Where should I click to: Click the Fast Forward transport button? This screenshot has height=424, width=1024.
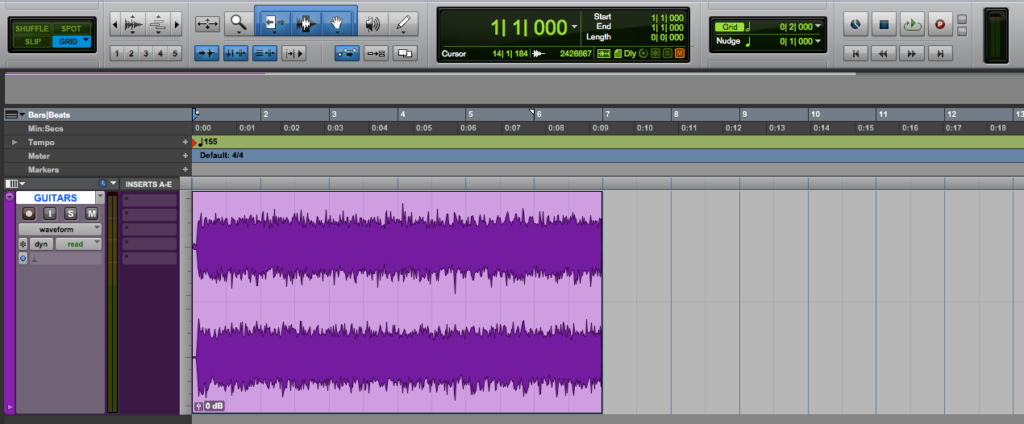point(912,54)
